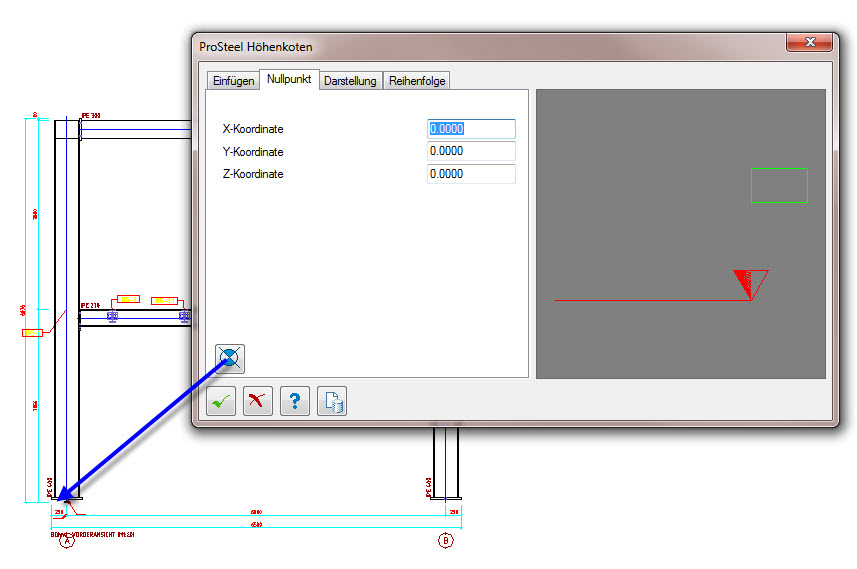Click the X-Koordinate label
Image resolution: width=857 pixels, height=569 pixels.
[x=253, y=129]
